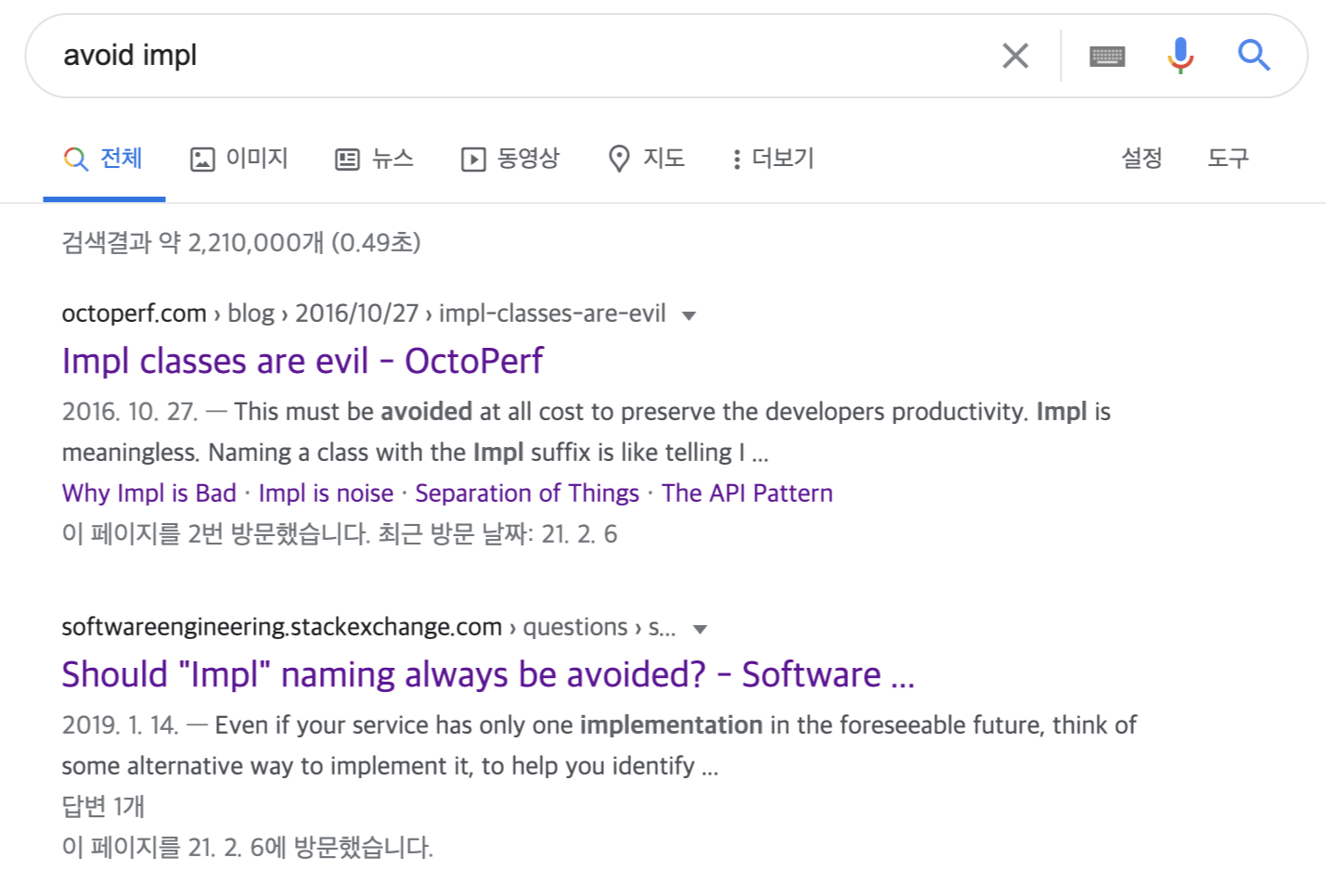Follow the 'Why Impl is Bad' sitelink

pyautogui.click(x=149, y=493)
